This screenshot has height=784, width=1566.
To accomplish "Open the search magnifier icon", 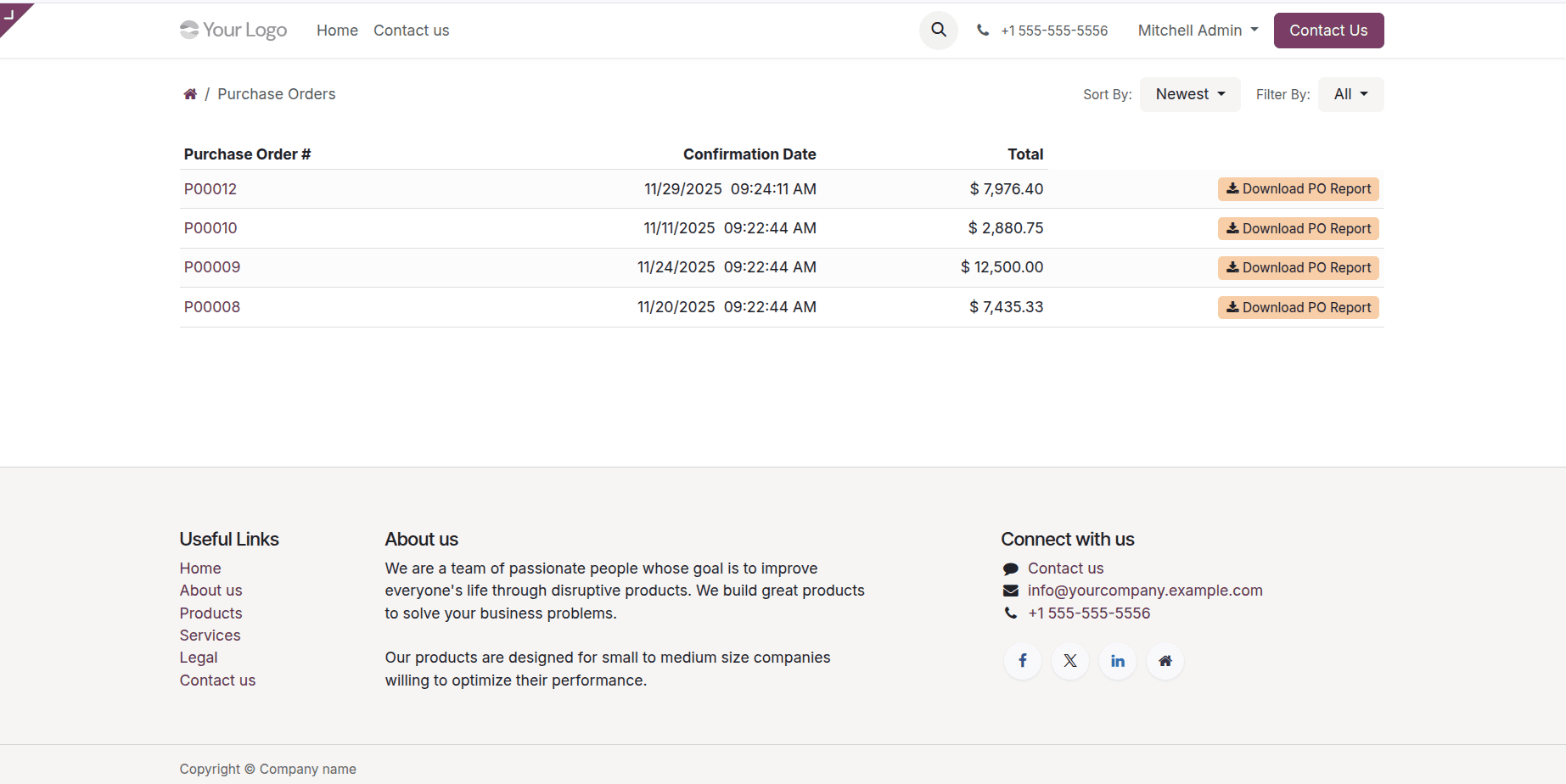I will click(x=938, y=30).
